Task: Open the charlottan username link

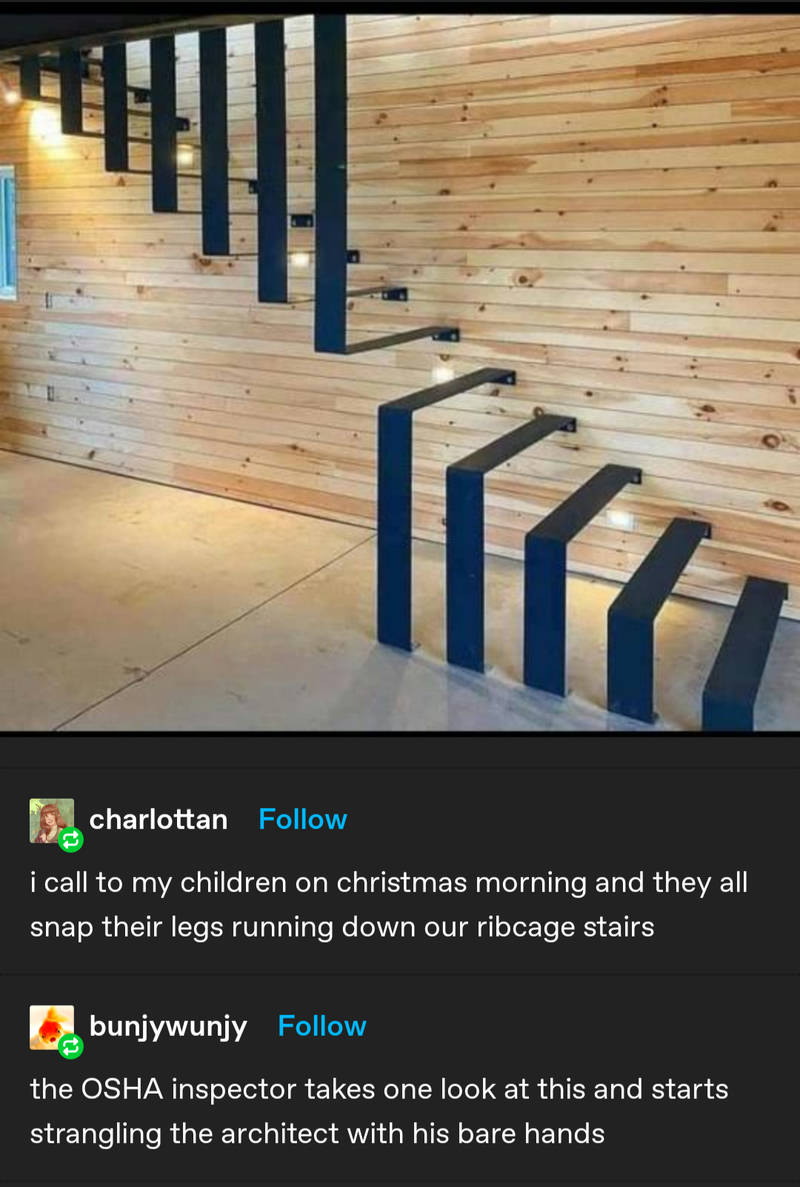Action: click(158, 819)
